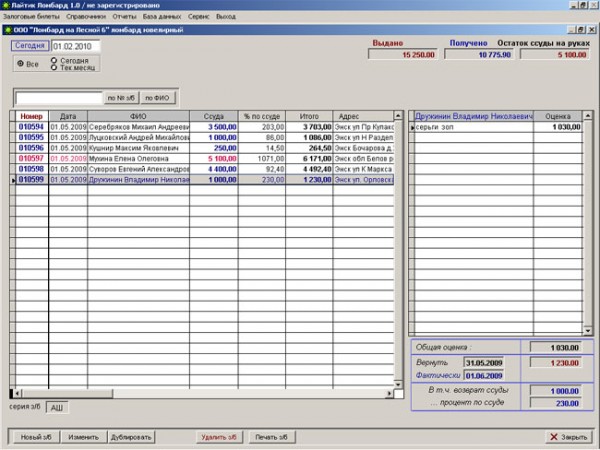Click the red 'Удалить з/б' button
The height and width of the screenshot is (450, 600).
point(219,437)
